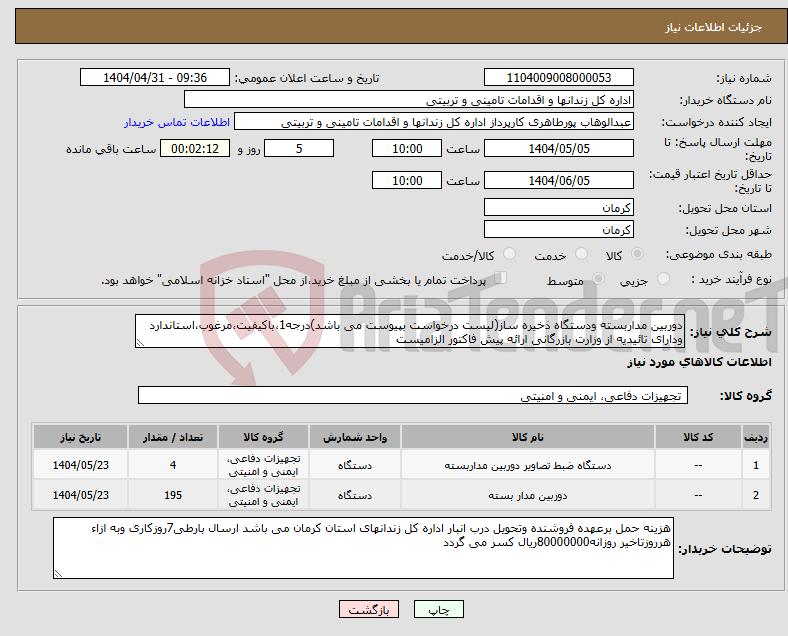Screen dimensions: 788x636
Task: Click item name دوربین مدار بسته
Action: coord(528,495)
